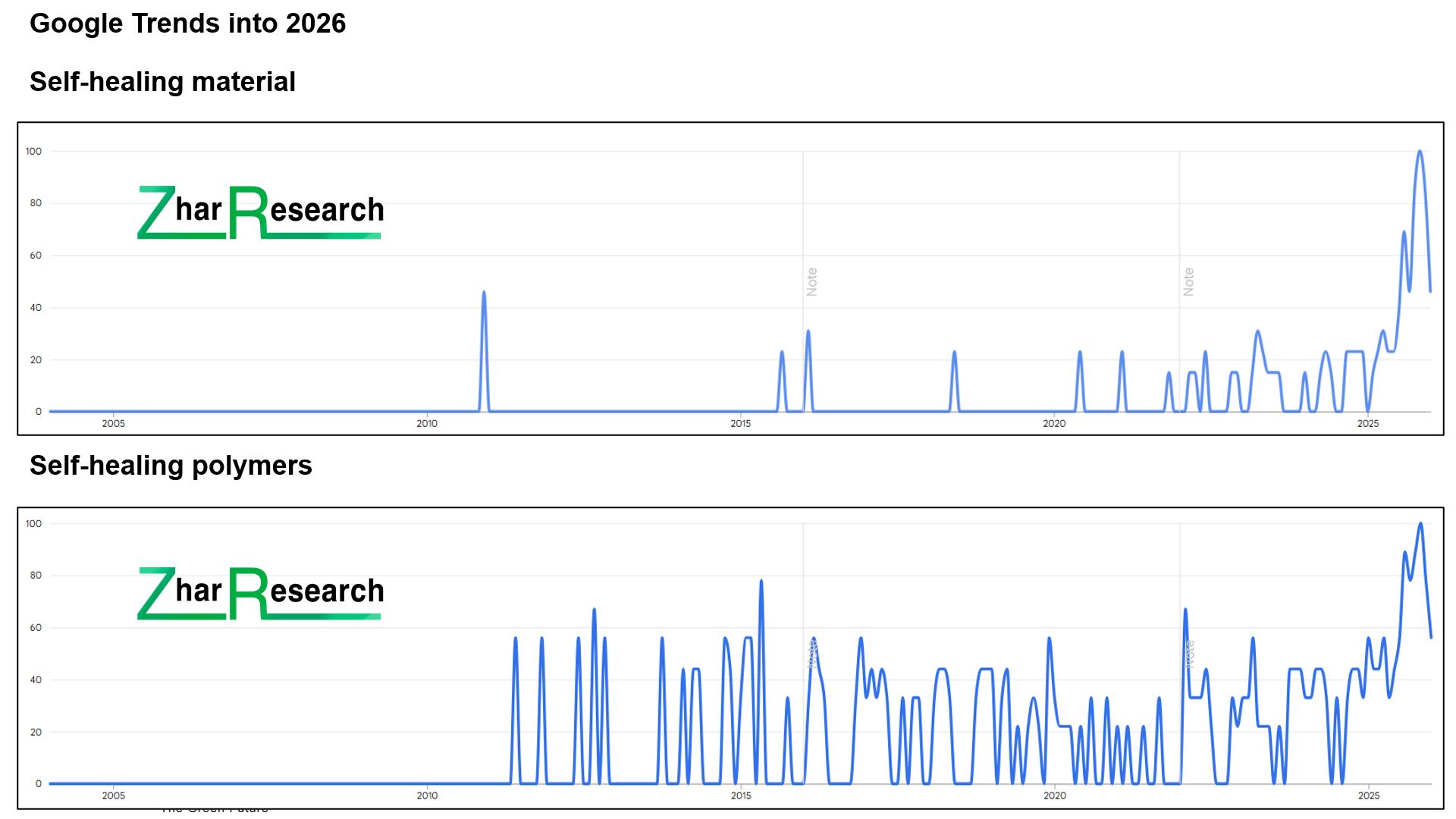The image size is (1456, 819).
Task: Click the 2016 Note marker in the polymers chart
Action: click(x=812, y=654)
